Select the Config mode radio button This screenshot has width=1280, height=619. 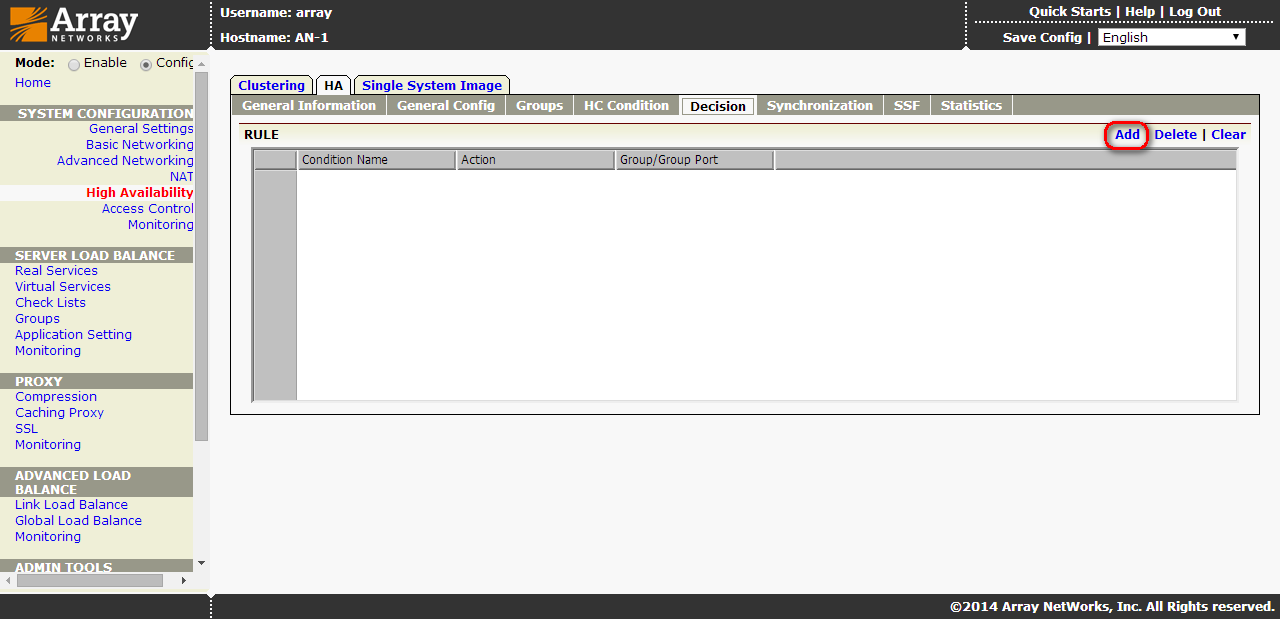tap(146, 64)
